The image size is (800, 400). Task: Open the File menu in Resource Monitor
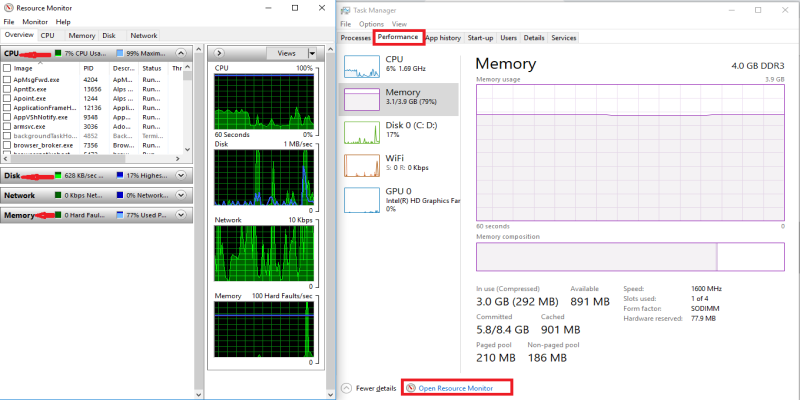click(x=9, y=22)
